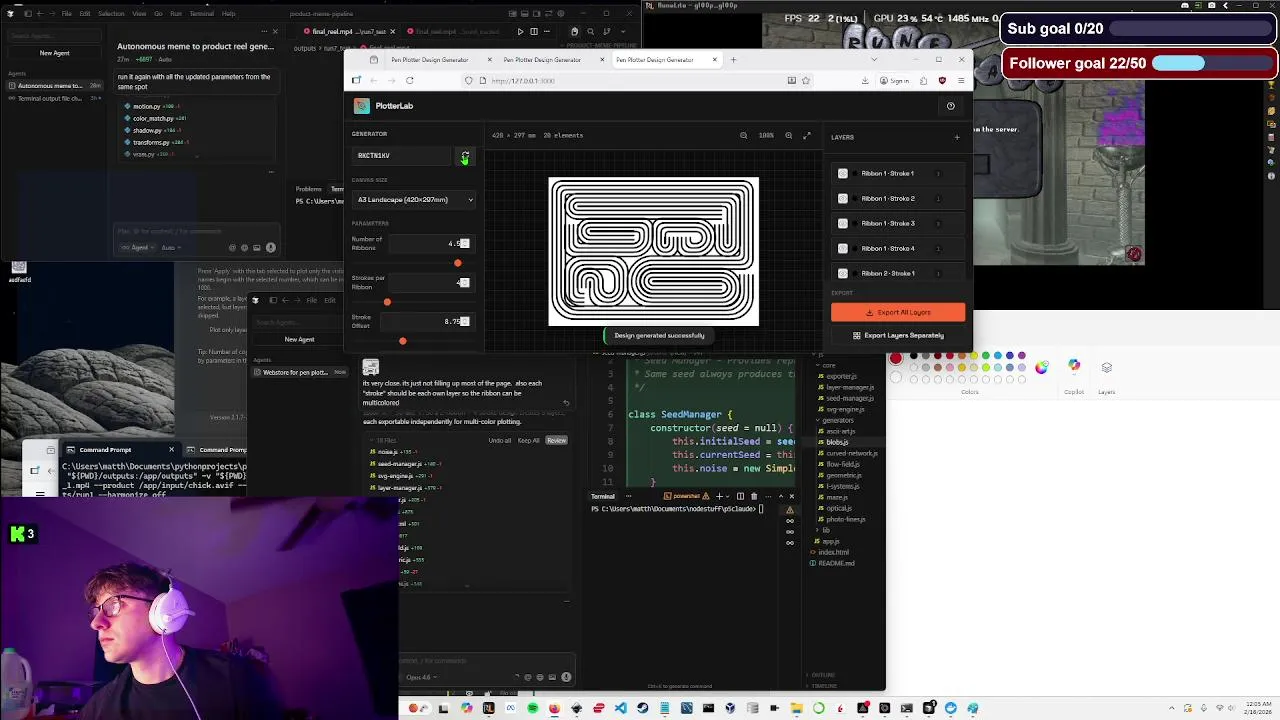Screen dimensions: 1280x720
Task: Run the file with play icon in top editor
Action: 520,31
